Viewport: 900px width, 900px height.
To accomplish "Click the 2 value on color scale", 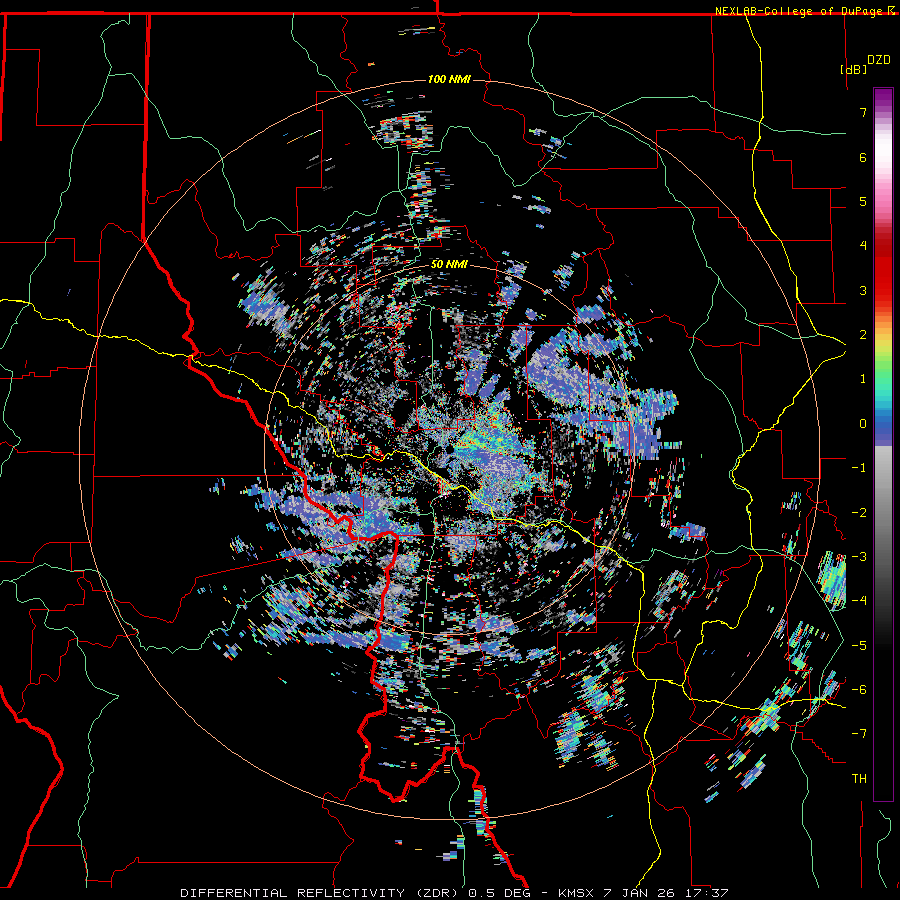I will point(863,335).
